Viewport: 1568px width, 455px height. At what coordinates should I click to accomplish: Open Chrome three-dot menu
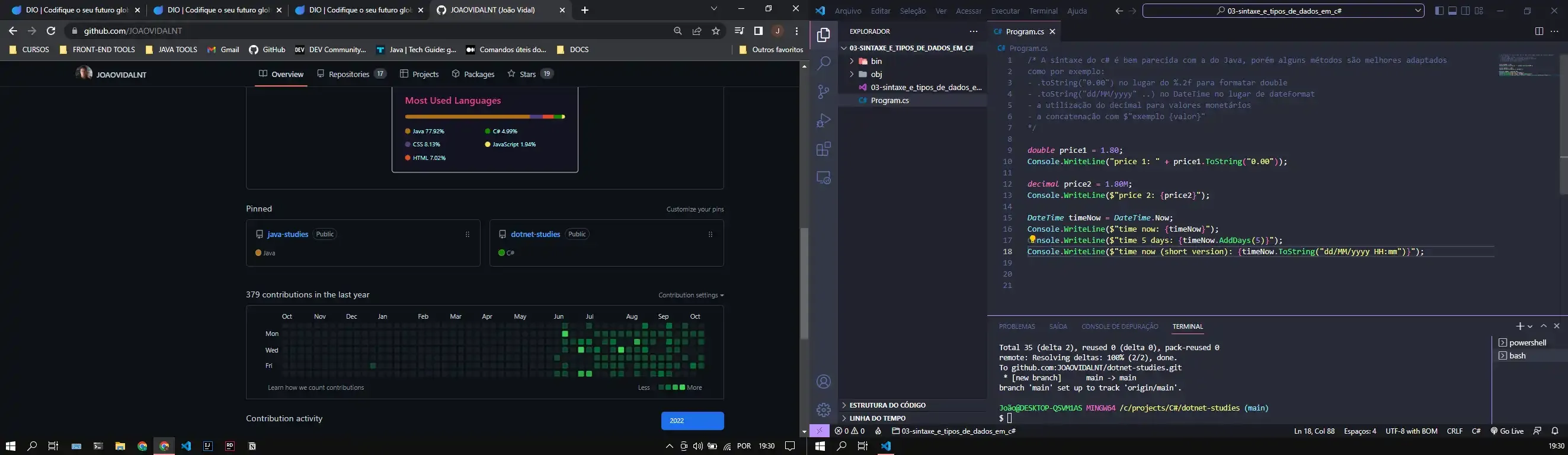797,31
